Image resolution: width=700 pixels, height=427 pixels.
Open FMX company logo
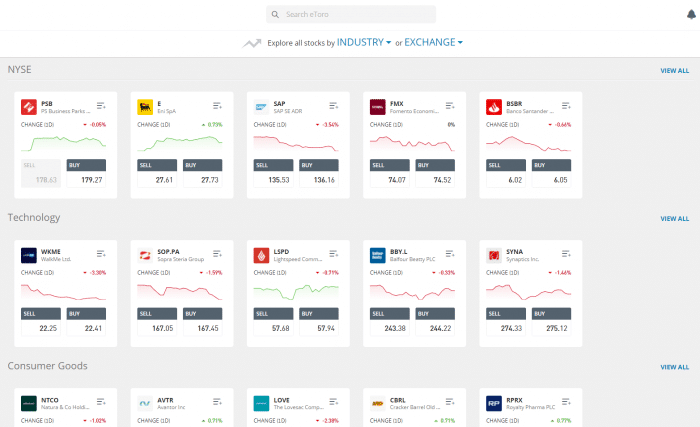[378, 107]
